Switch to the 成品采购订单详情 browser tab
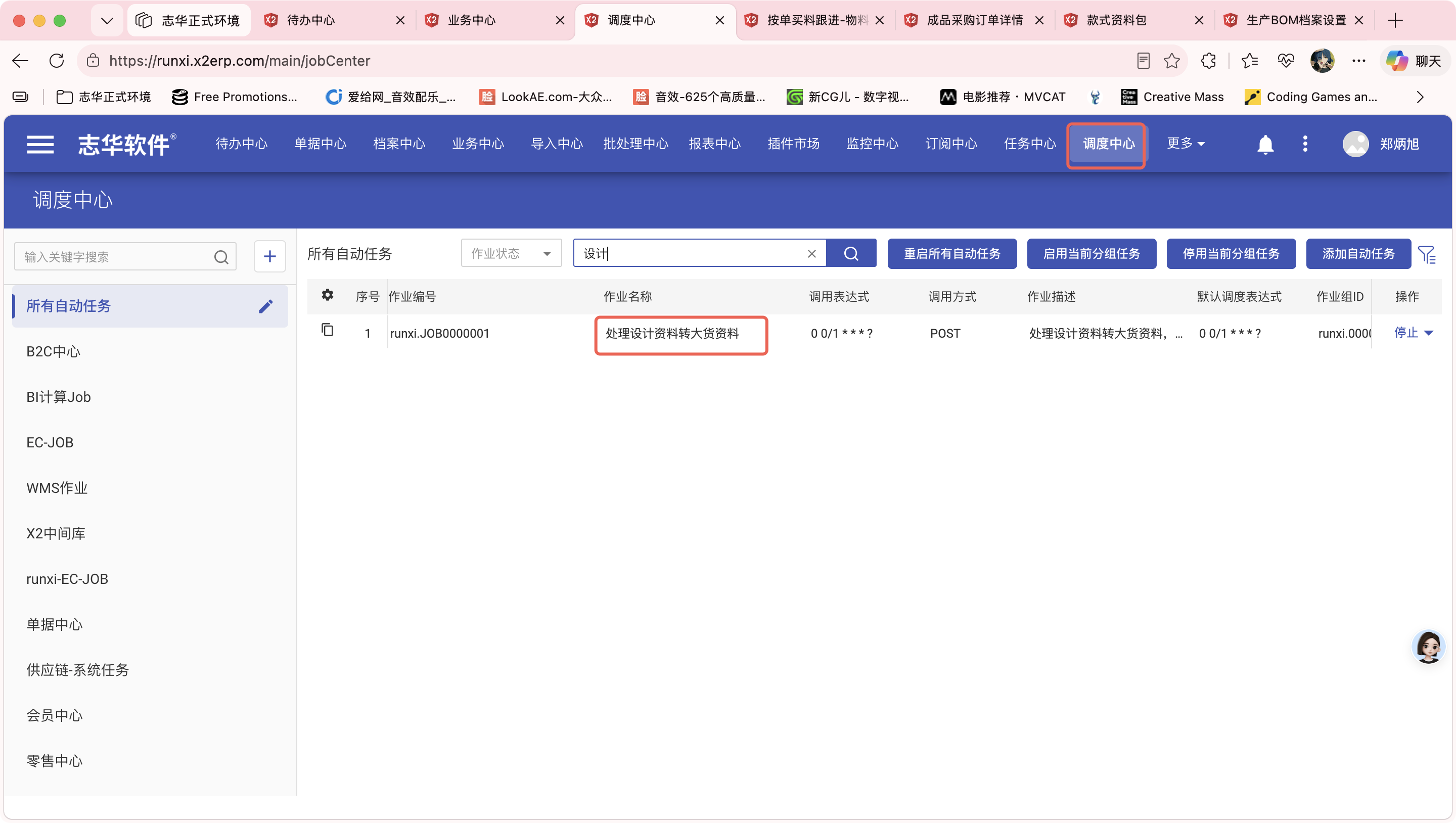This screenshot has width=1456, height=823. [974, 20]
